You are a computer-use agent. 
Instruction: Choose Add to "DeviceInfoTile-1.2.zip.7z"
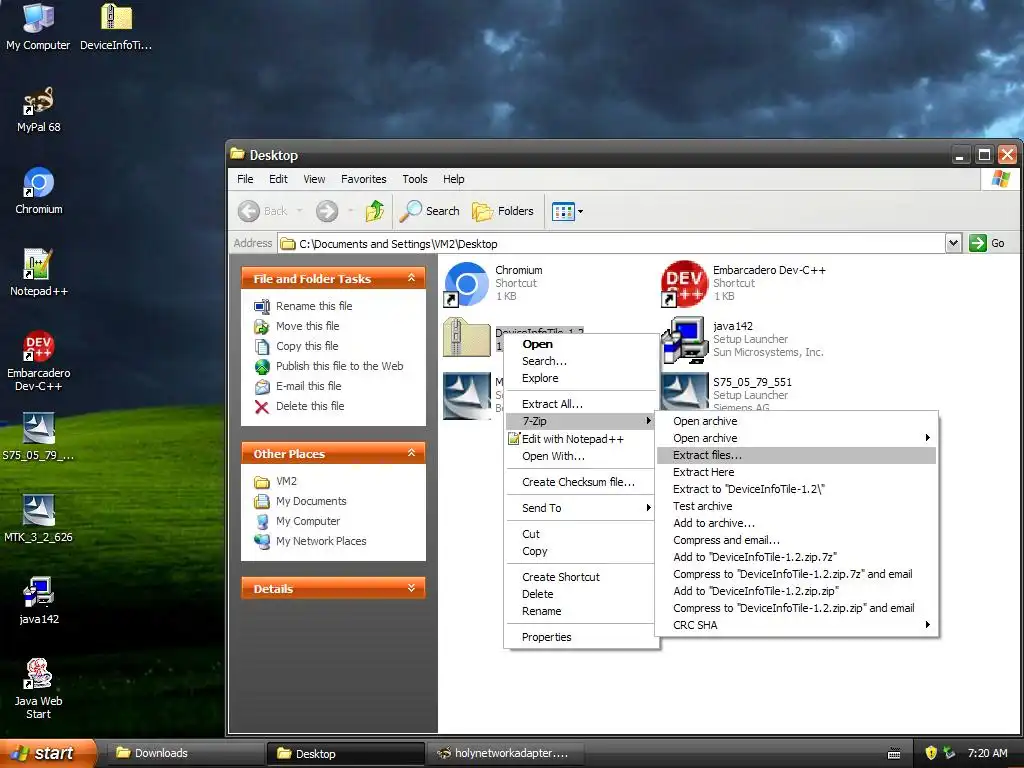point(797,557)
